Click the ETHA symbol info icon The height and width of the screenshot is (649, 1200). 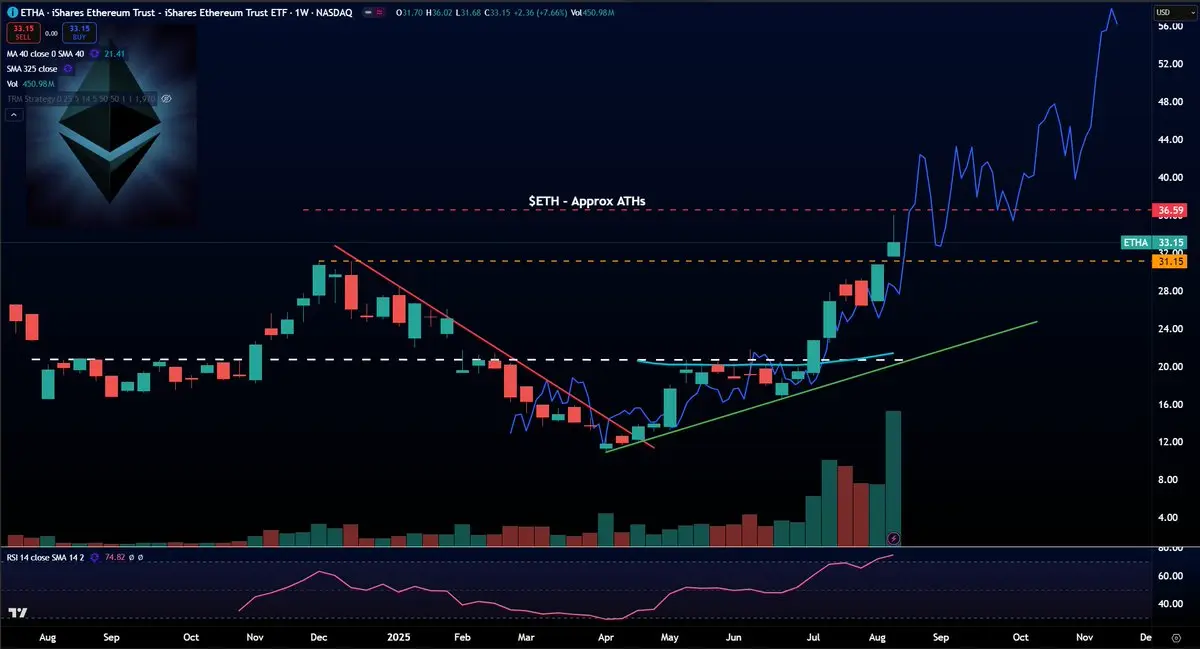pyautogui.click(x=12, y=11)
